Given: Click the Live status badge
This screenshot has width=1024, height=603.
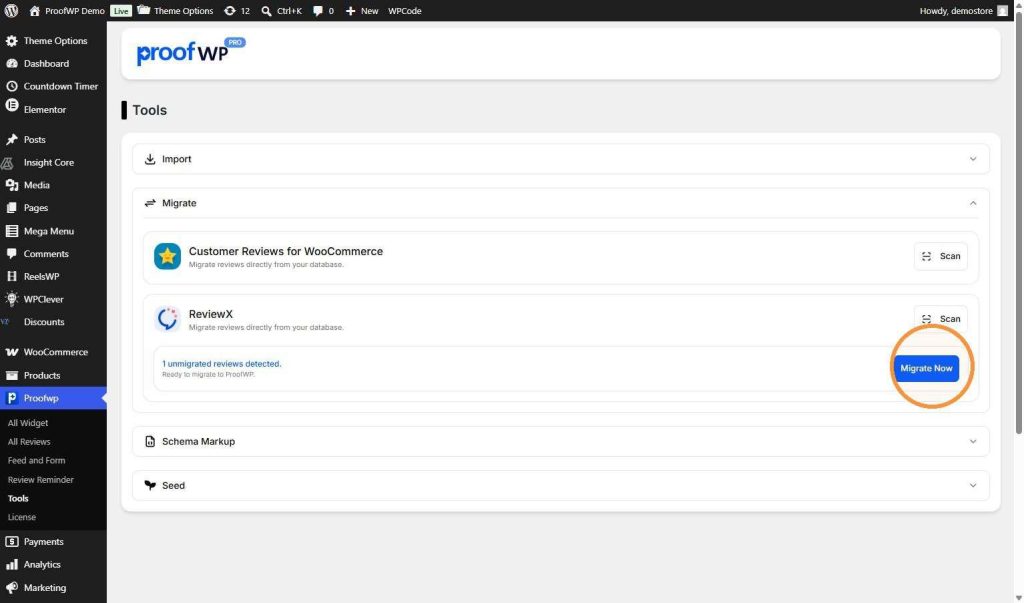Looking at the screenshot, I should (121, 11).
